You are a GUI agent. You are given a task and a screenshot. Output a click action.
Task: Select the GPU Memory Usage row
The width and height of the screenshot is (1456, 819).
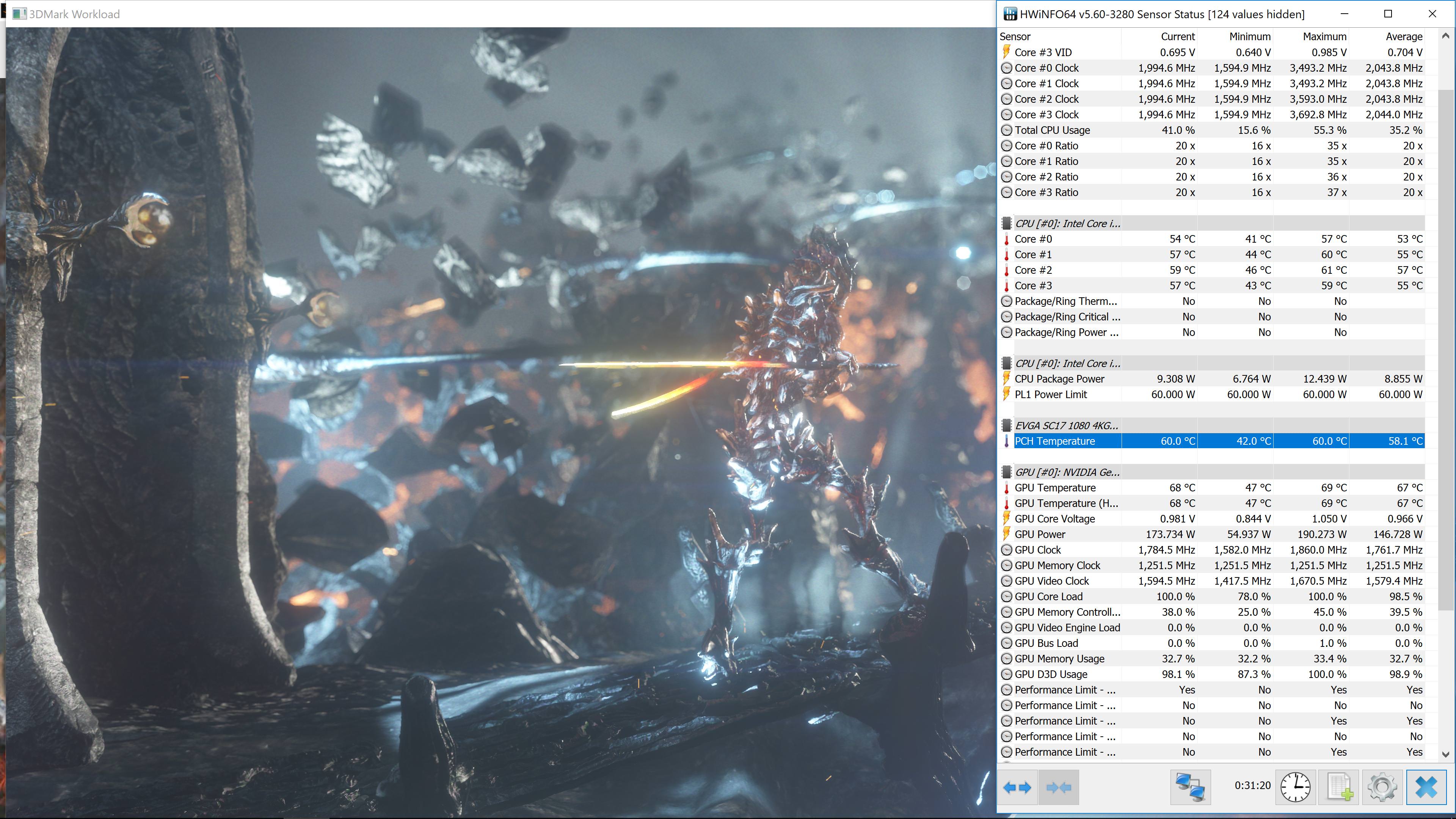click(1212, 659)
